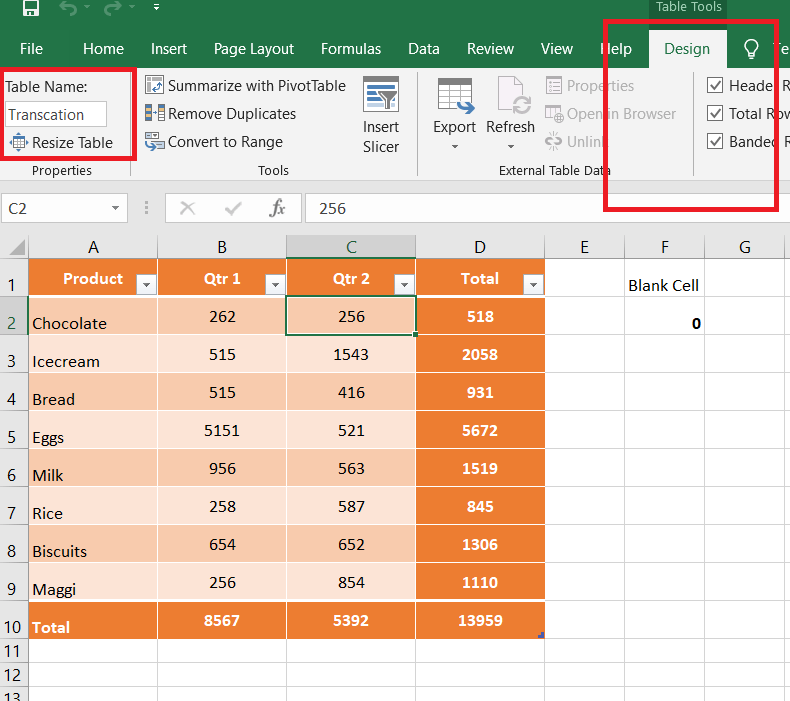Click the Qtr 1 total 8567
The width and height of the screenshot is (790, 701).
222,620
